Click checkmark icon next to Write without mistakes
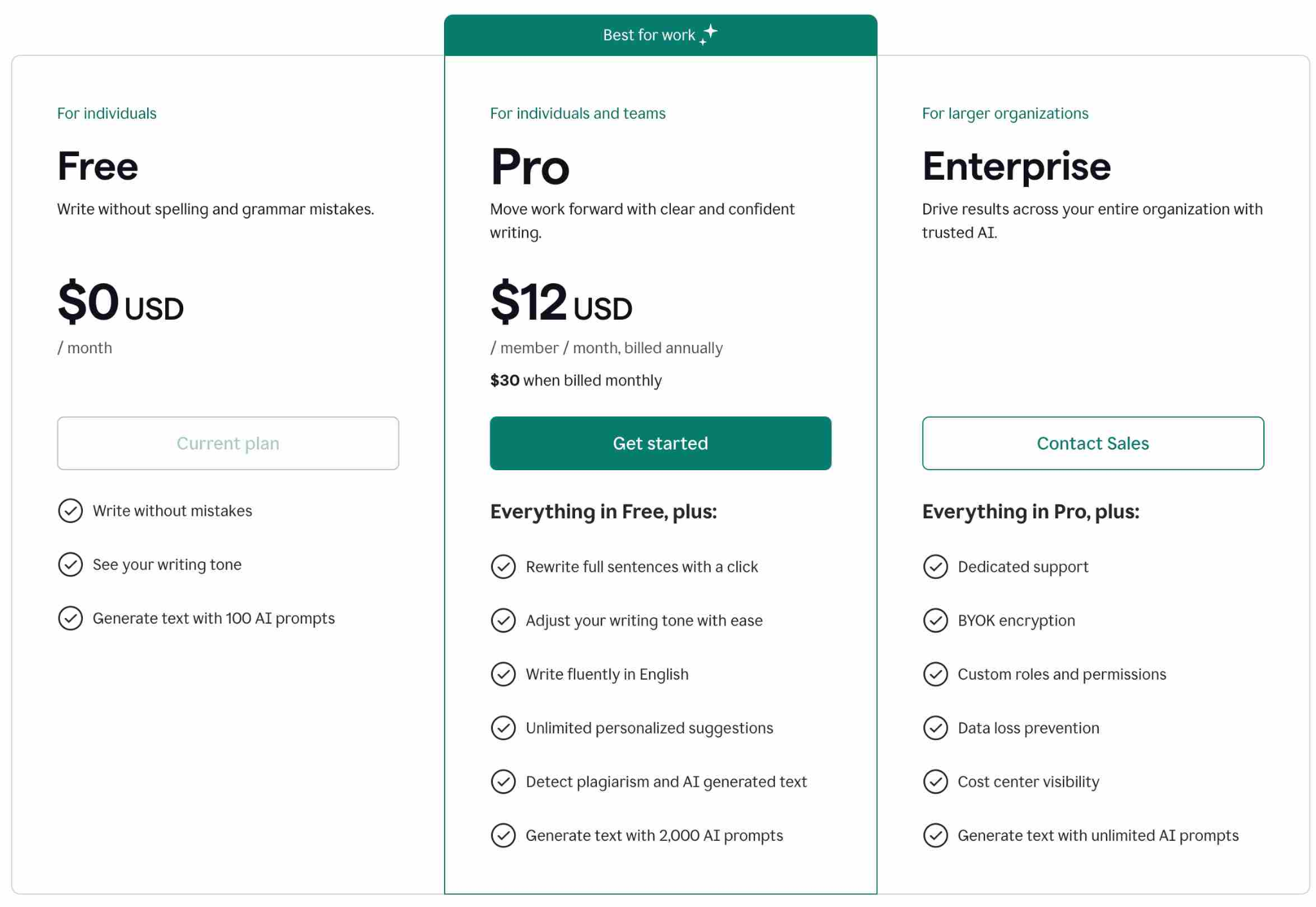Screen dimensions: 1316x907 click(71, 511)
